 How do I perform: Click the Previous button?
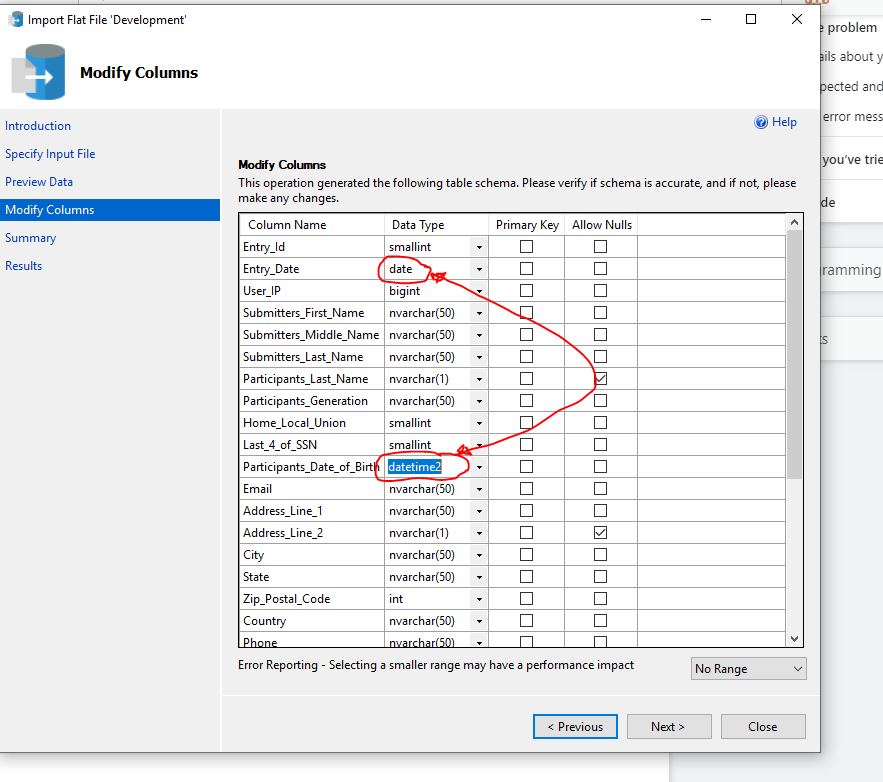575,726
